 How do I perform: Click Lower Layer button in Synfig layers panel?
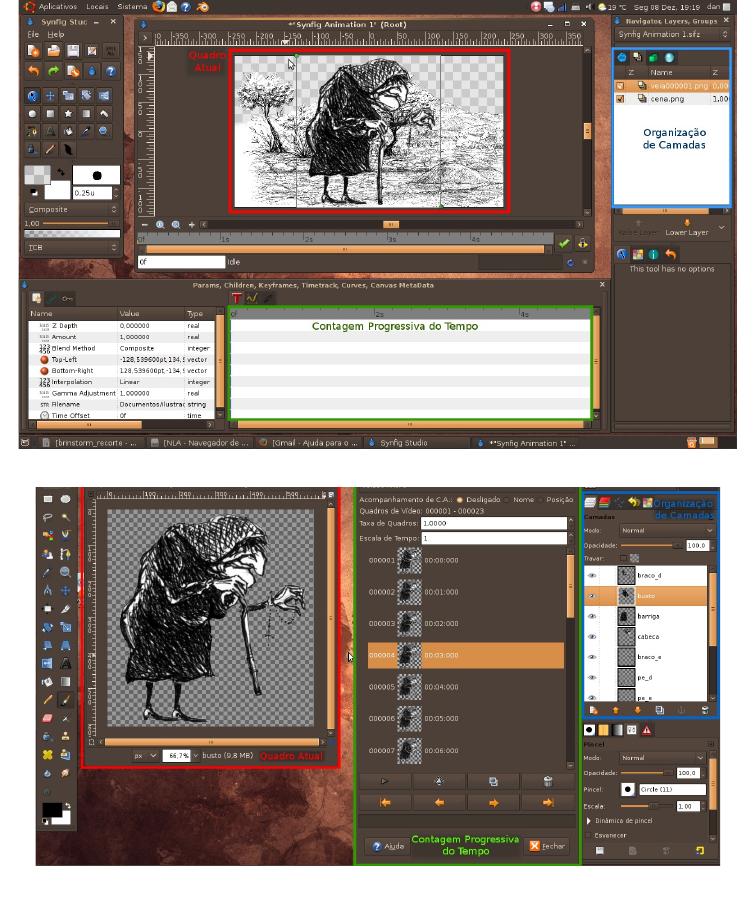[x=687, y=229]
